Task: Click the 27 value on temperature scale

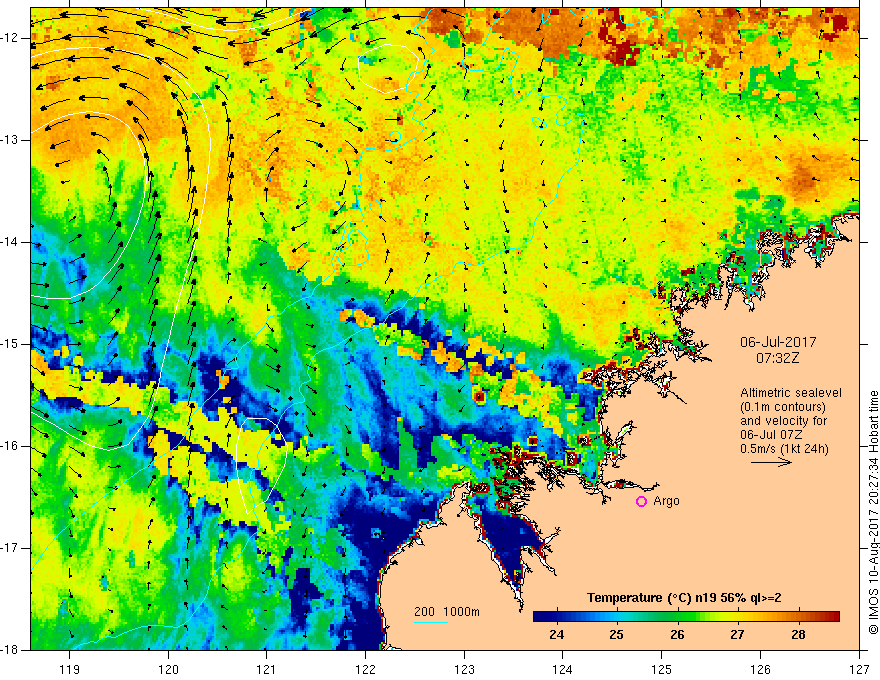Action: pos(737,635)
